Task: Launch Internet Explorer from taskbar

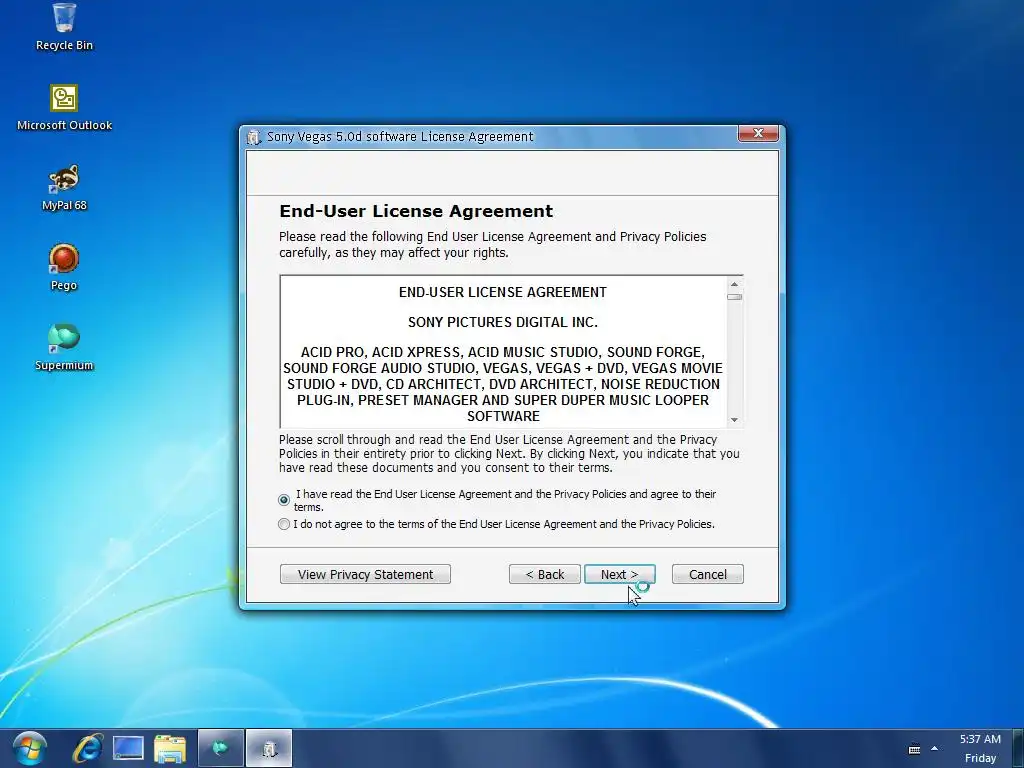Action: coord(87,748)
